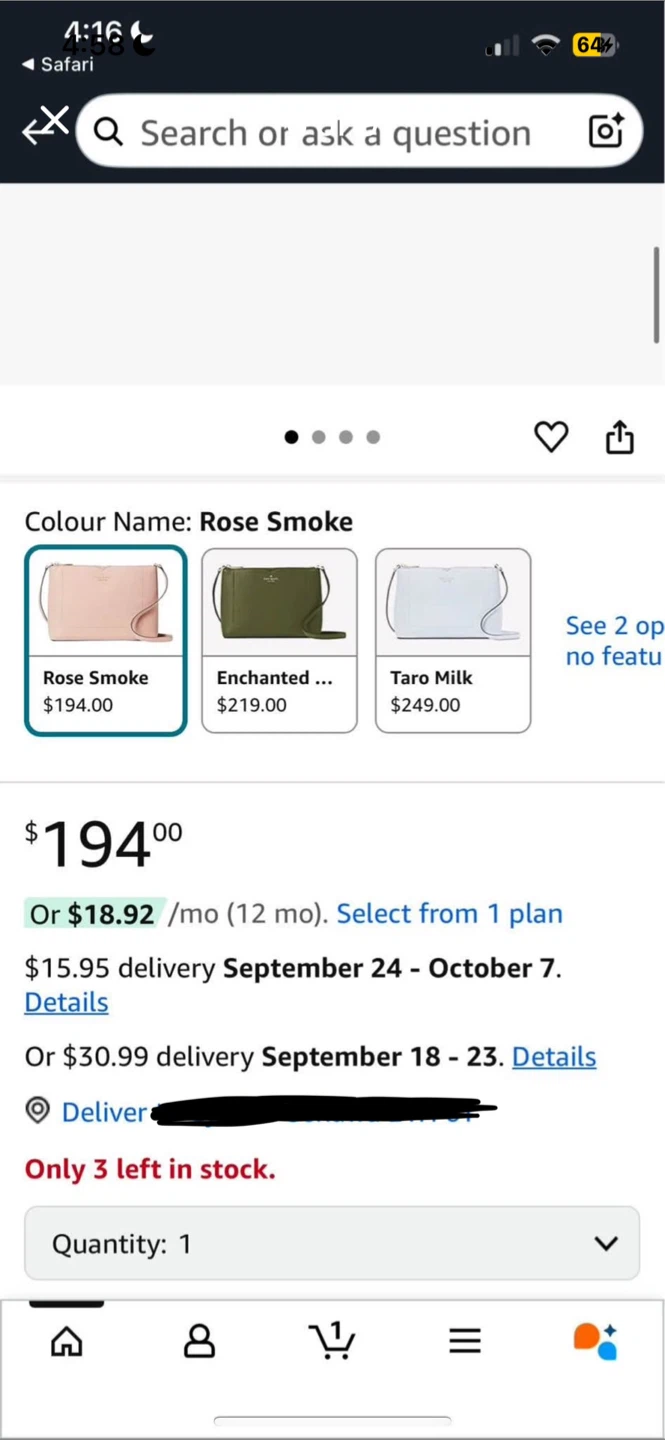
Task: Click Select from 1 plan link
Action: (449, 913)
